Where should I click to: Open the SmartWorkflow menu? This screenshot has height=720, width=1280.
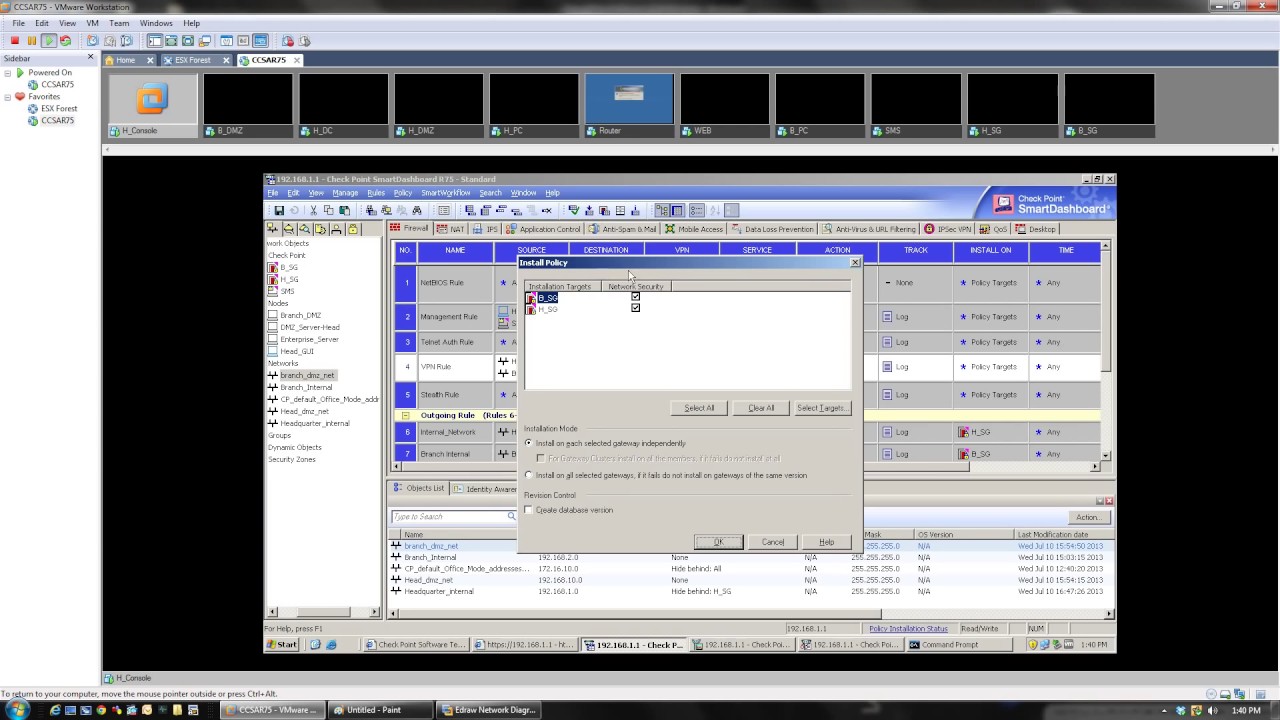click(x=446, y=193)
